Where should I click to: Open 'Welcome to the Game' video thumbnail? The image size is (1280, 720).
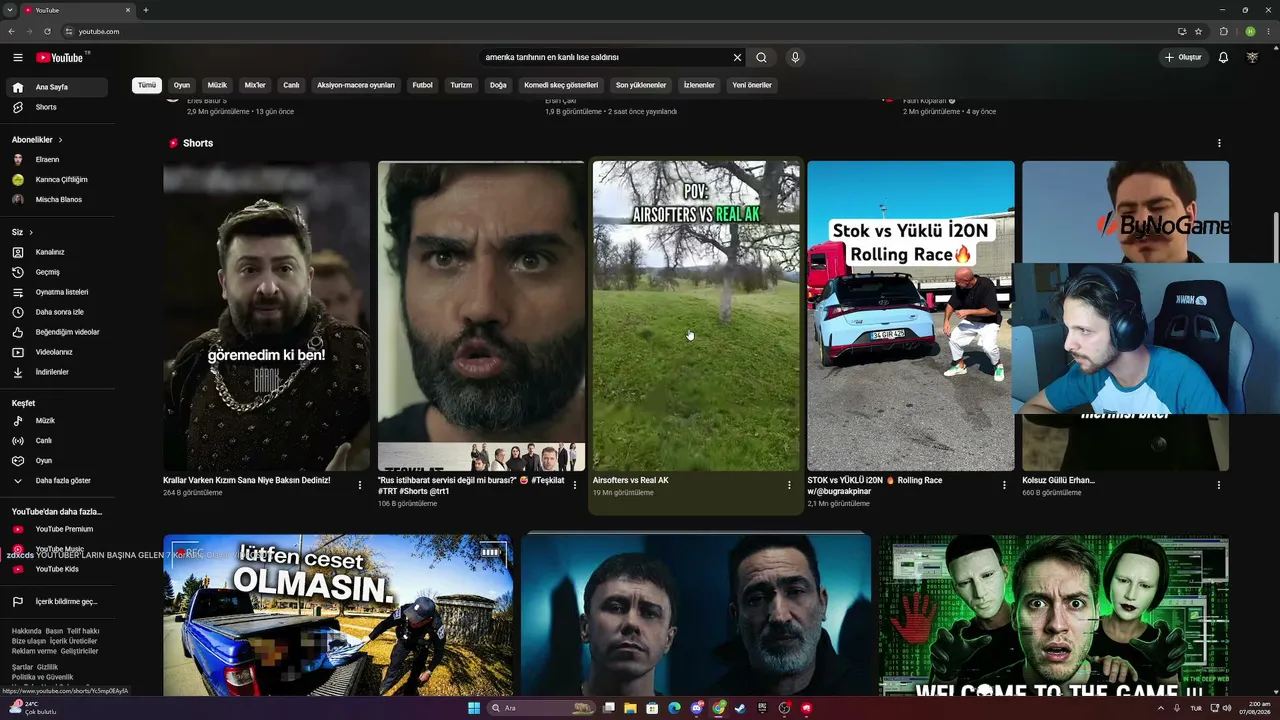pos(1054,615)
